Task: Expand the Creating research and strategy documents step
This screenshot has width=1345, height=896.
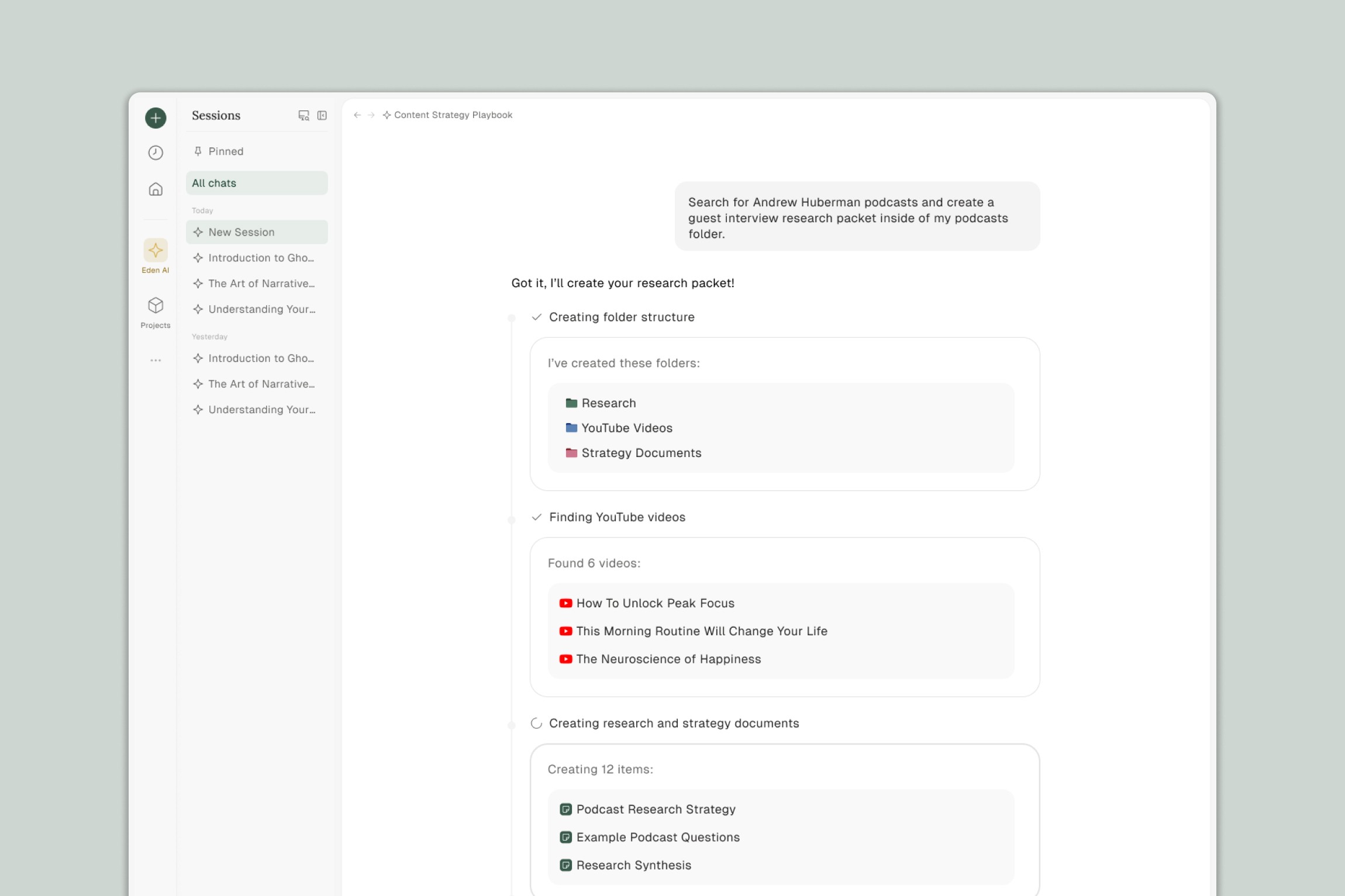Action: coord(673,724)
